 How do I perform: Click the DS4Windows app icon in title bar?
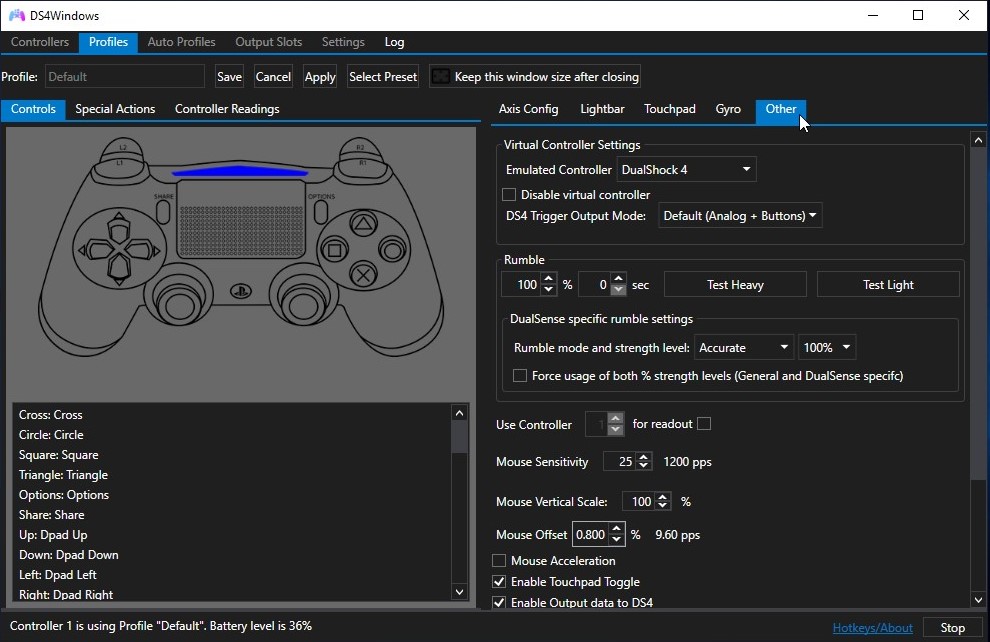pos(16,15)
